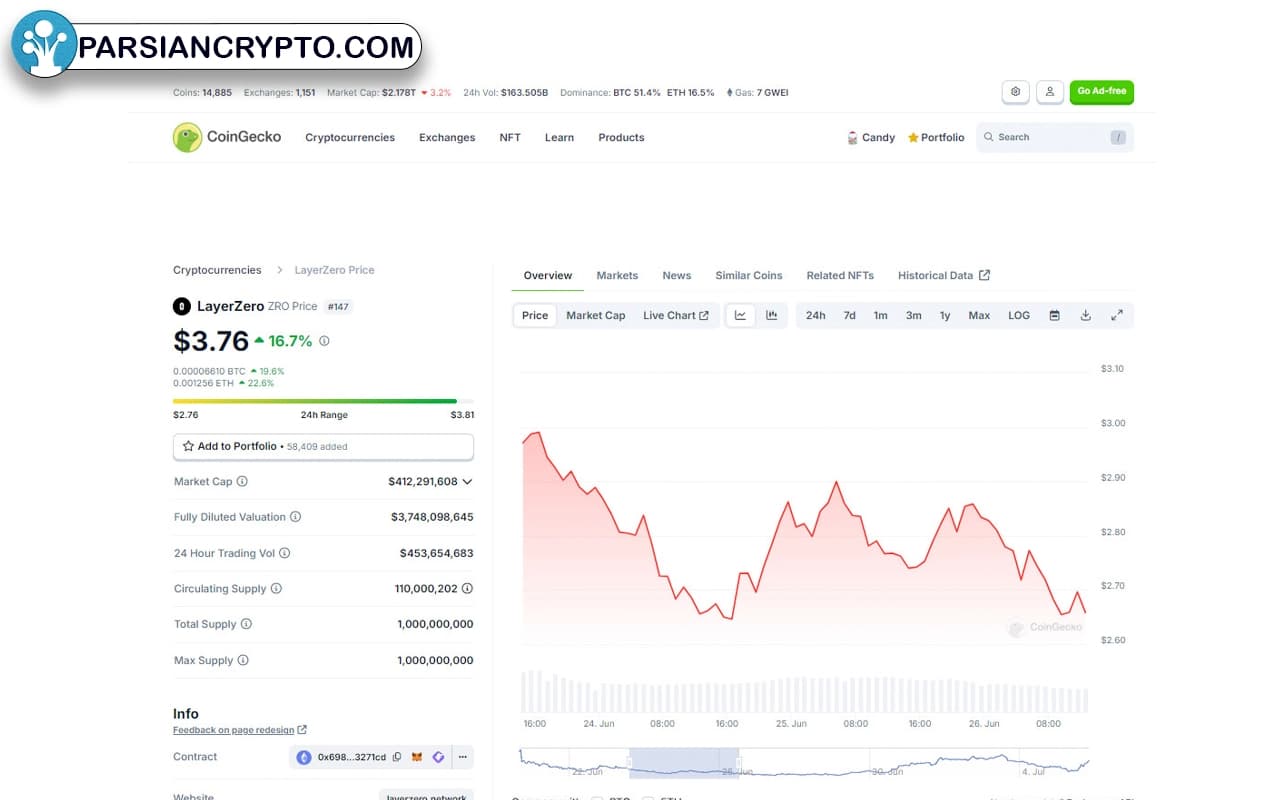Open the Live Chart link
Viewport: 1280px width, 800px height.
[676, 315]
